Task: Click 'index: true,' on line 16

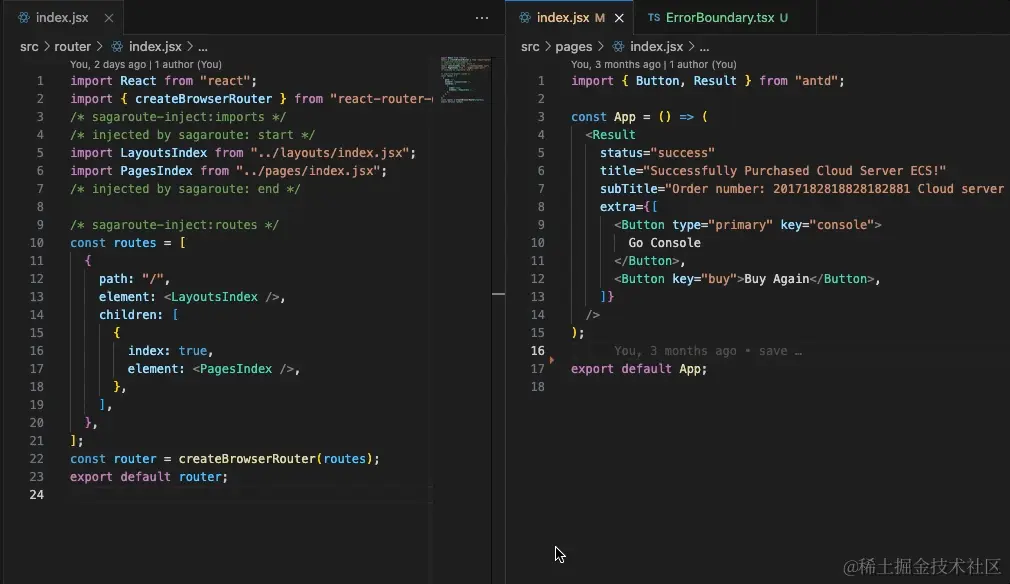Action: pyautogui.click(x=170, y=351)
